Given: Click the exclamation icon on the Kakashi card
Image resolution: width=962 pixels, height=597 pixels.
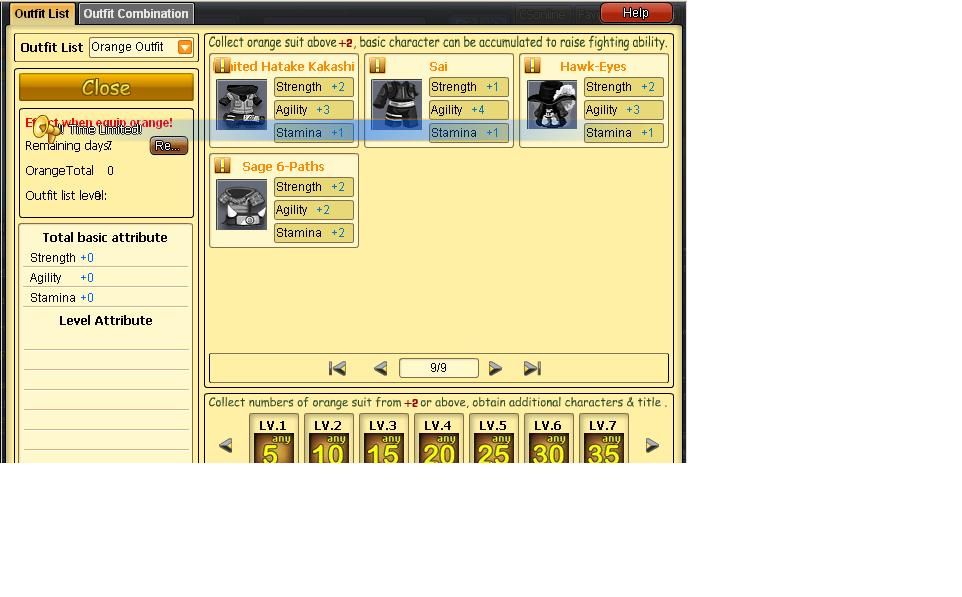Looking at the screenshot, I should click(222, 65).
